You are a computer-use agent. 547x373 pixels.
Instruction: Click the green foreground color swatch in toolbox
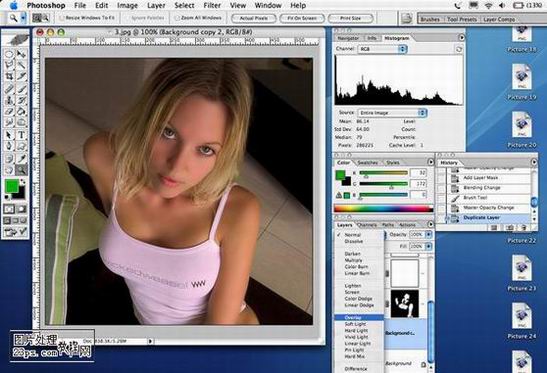(12, 186)
